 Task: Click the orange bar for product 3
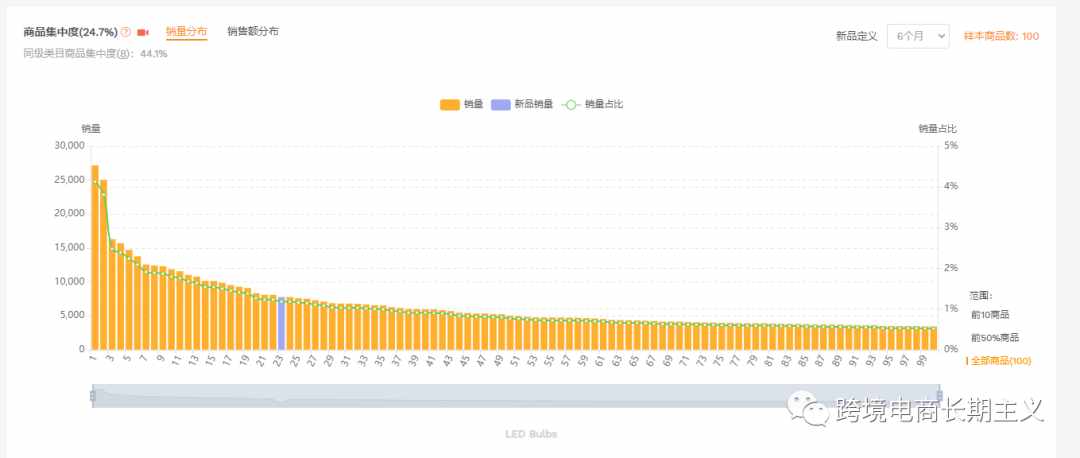[112, 295]
